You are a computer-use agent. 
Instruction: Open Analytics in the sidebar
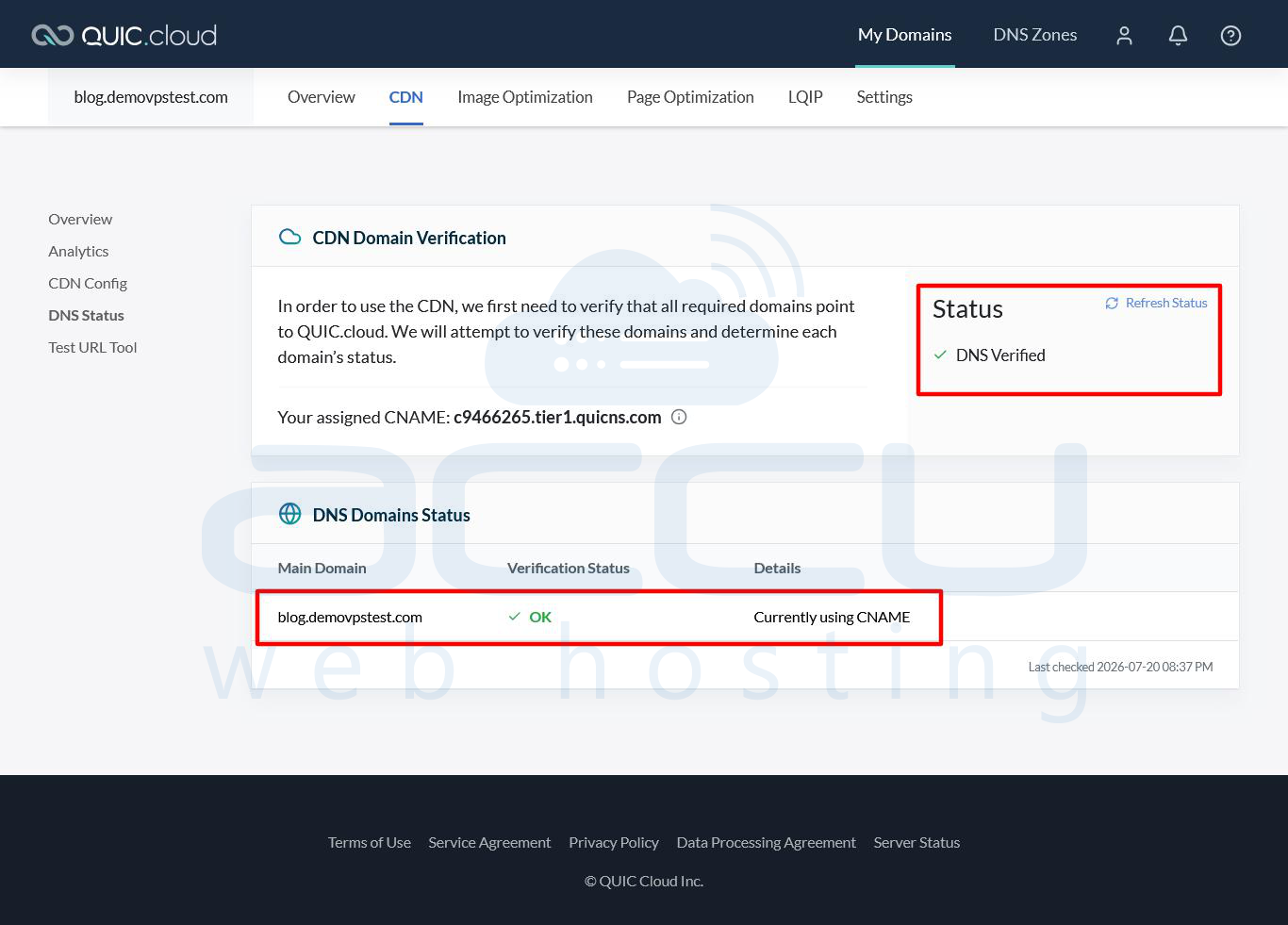pos(78,251)
